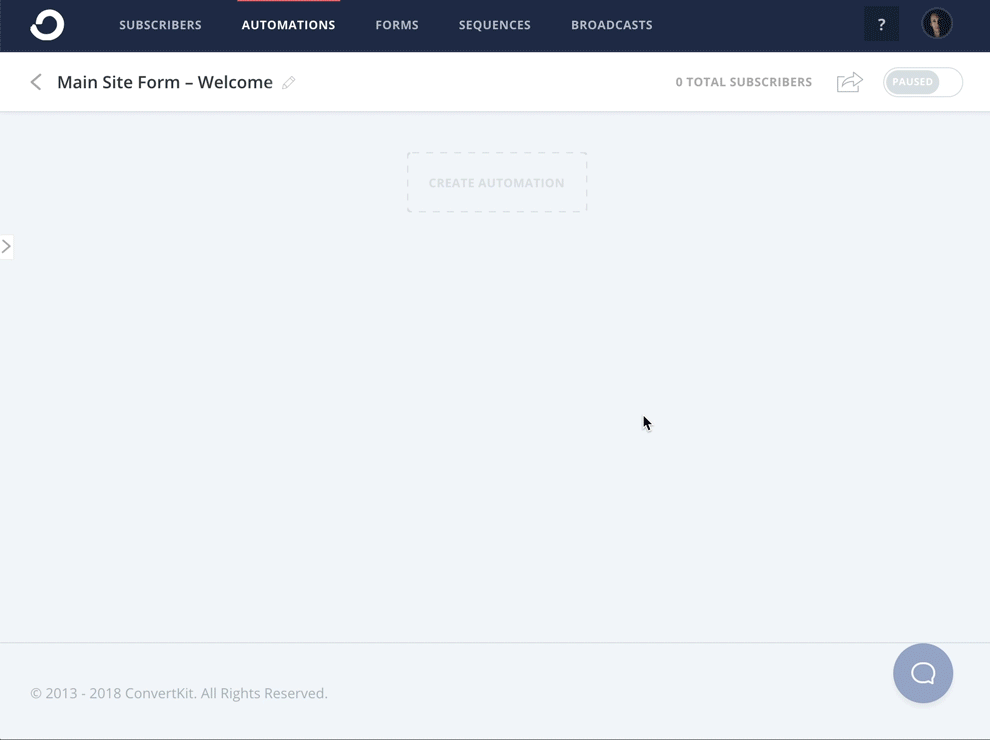
Task: Navigate to Sequences
Action: pos(495,25)
